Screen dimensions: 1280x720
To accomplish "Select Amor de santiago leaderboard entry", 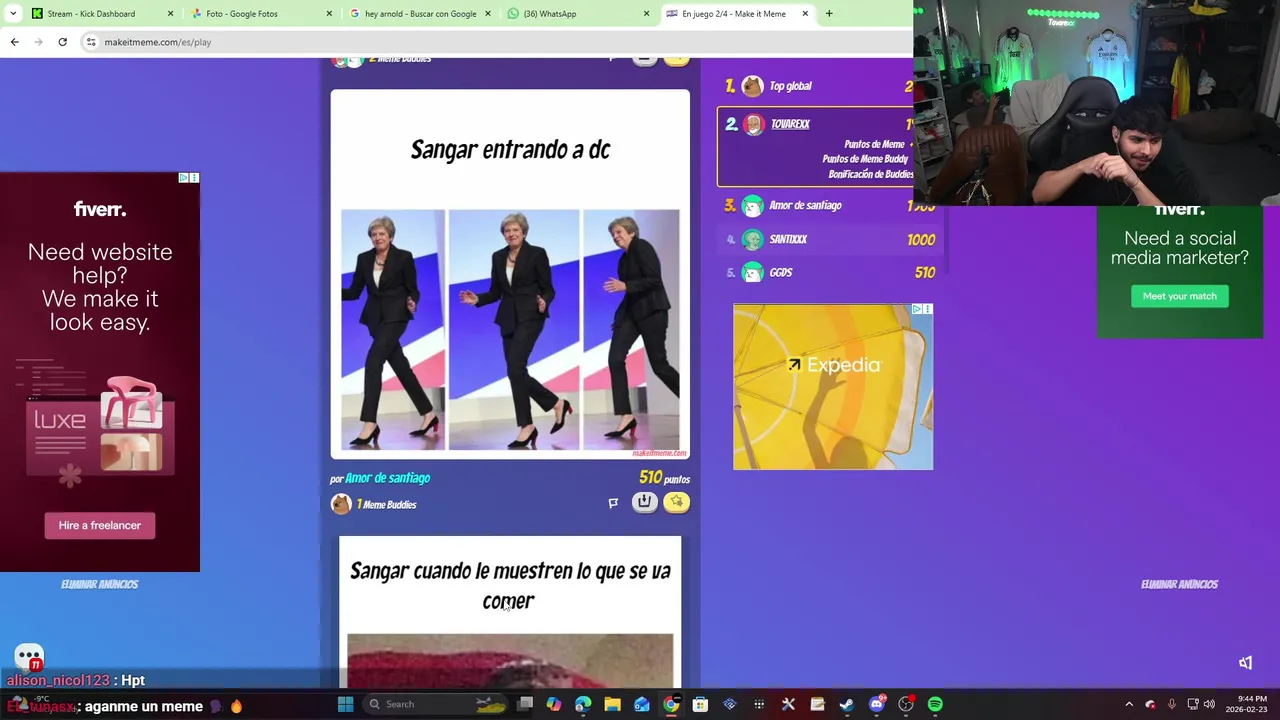I will (830, 205).
